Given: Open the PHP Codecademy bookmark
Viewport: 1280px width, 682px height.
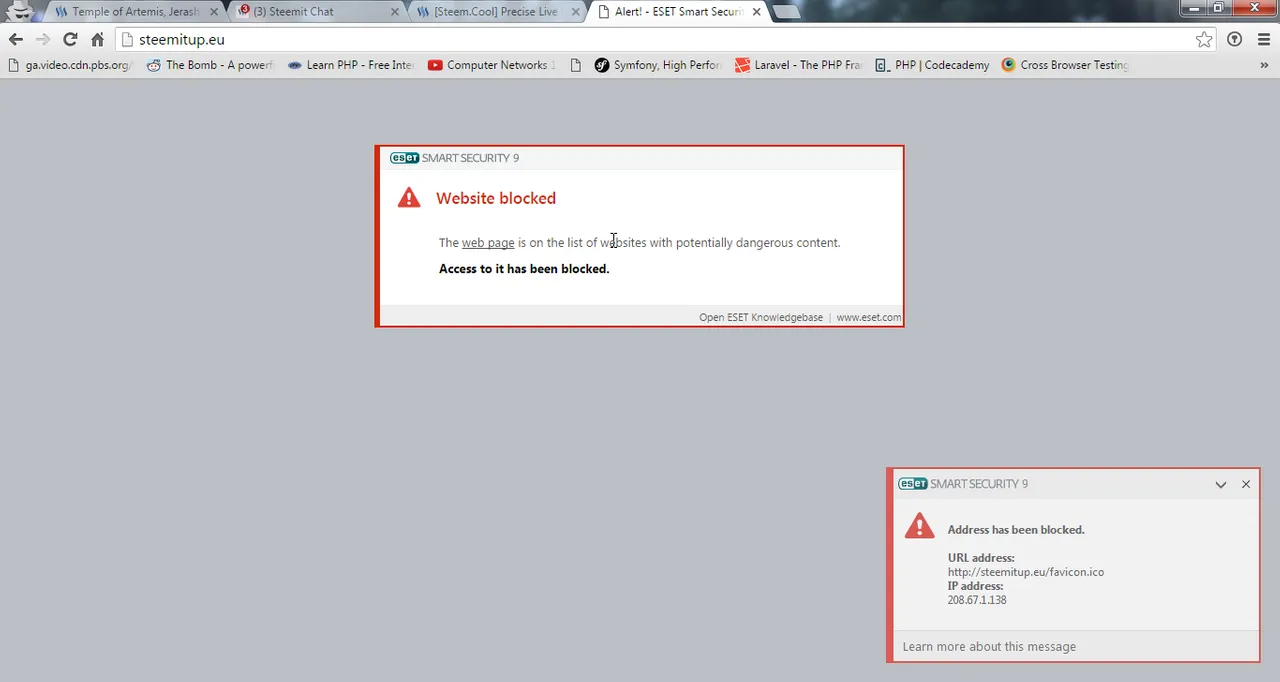Looking at the screenshot, I should pyautogui.click(x=932, y=65).
